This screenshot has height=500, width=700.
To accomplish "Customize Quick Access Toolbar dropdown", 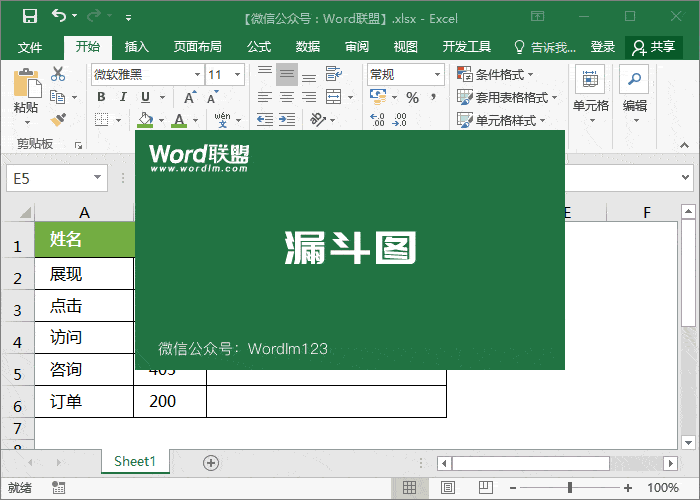I will 128,18.
